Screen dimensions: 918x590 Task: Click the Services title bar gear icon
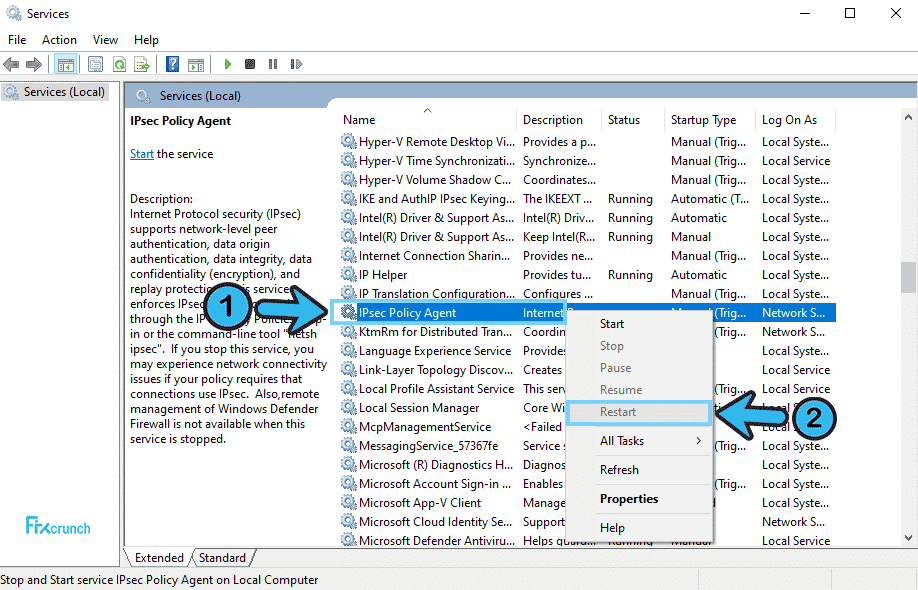click(13, 13)
